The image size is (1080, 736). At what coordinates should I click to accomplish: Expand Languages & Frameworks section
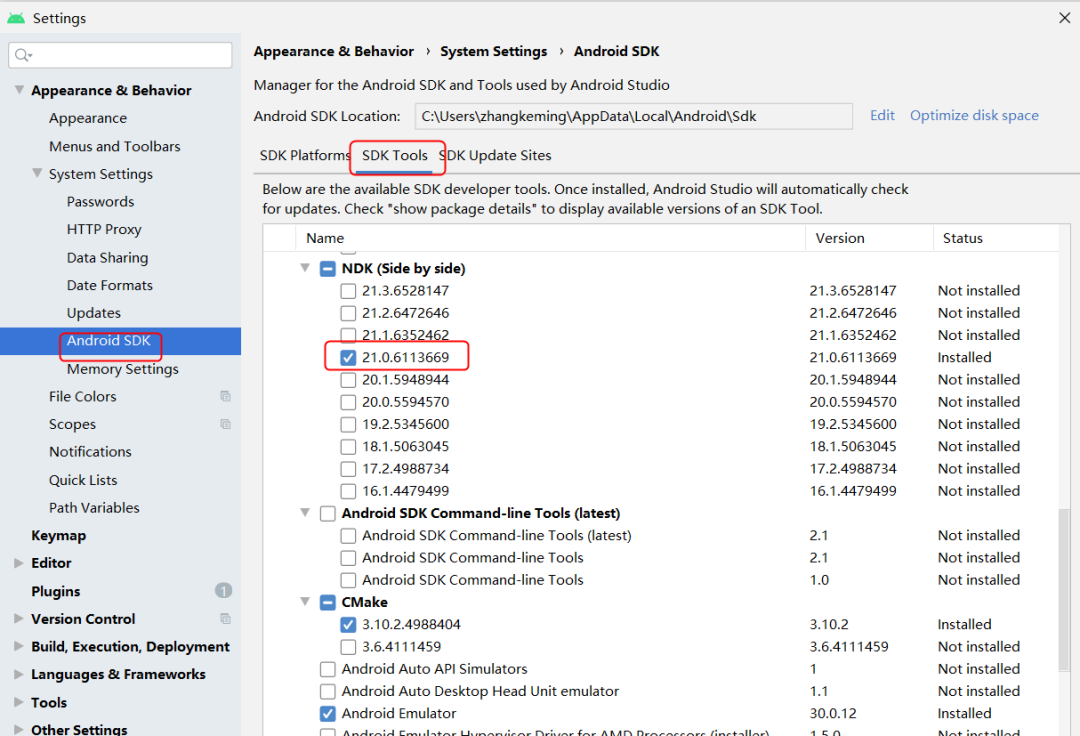point(19,675)
